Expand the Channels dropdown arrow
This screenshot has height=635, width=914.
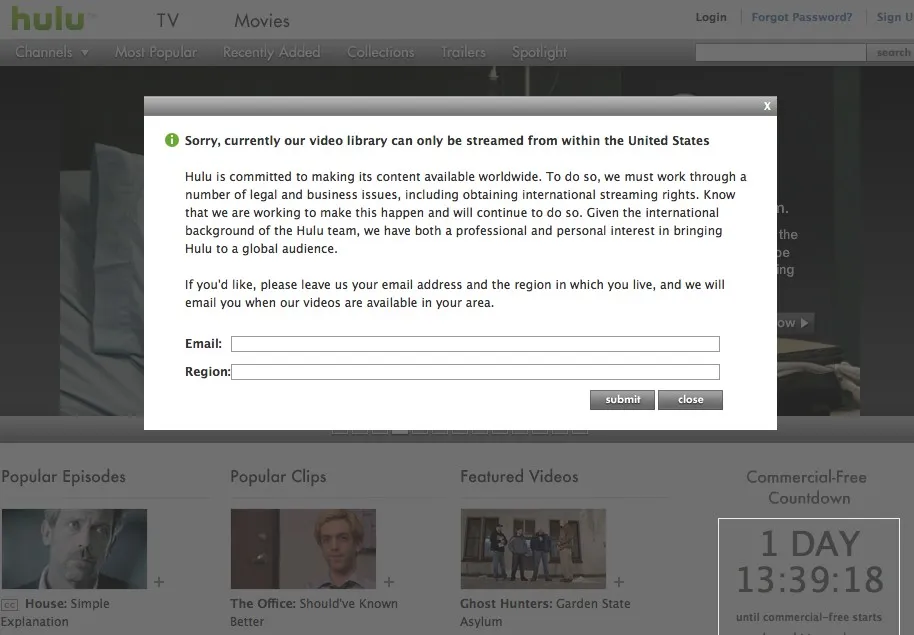pyautogui.click(x=85, y=52)
